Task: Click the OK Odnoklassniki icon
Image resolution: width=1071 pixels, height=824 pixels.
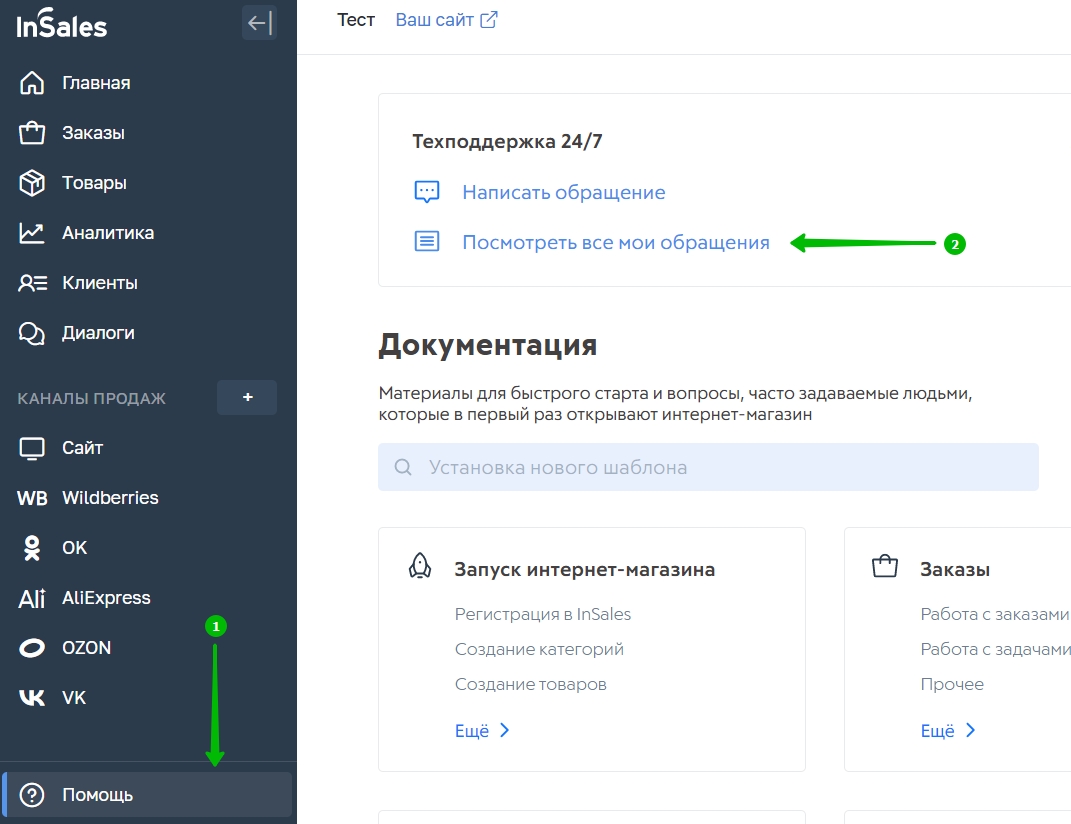Action: [x=31, y=548]
